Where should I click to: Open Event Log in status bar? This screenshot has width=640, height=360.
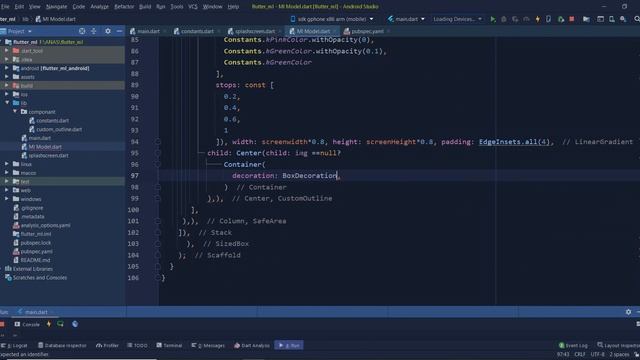573,345
